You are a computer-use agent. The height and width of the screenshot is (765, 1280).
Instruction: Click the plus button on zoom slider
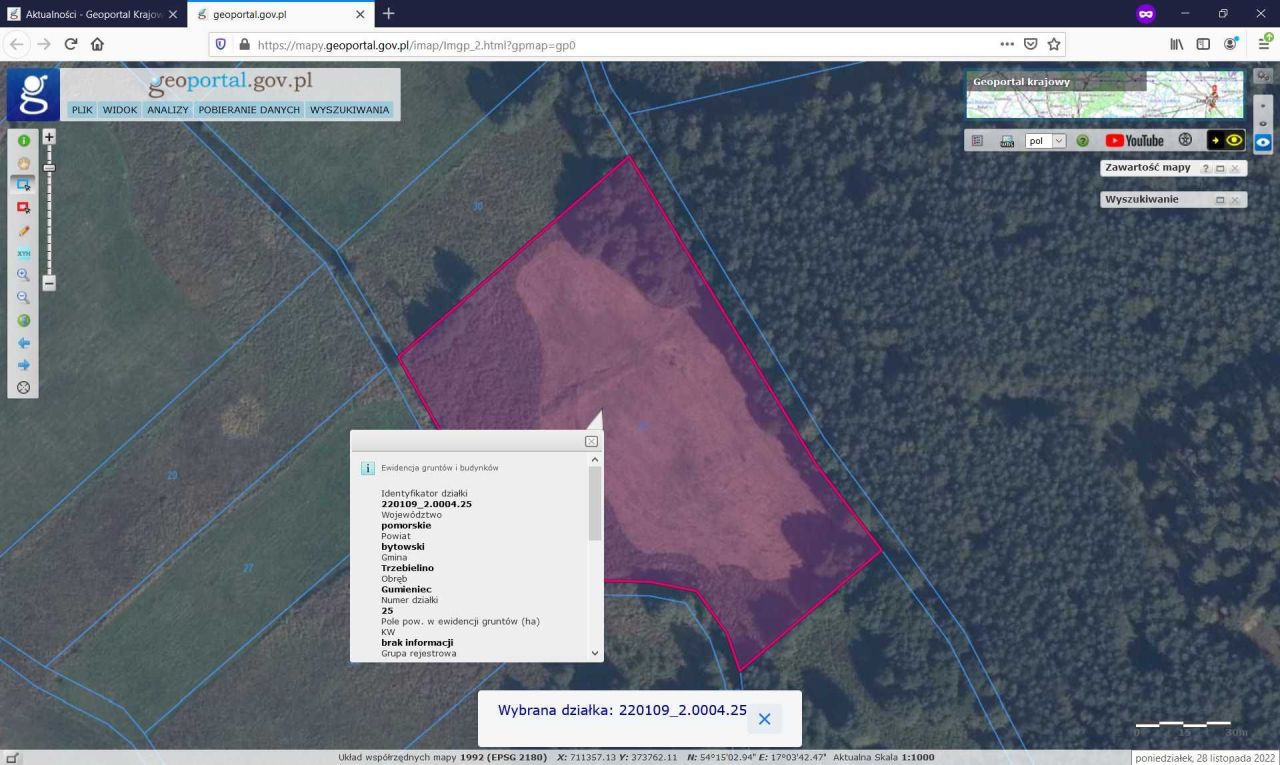coord(49,137)
